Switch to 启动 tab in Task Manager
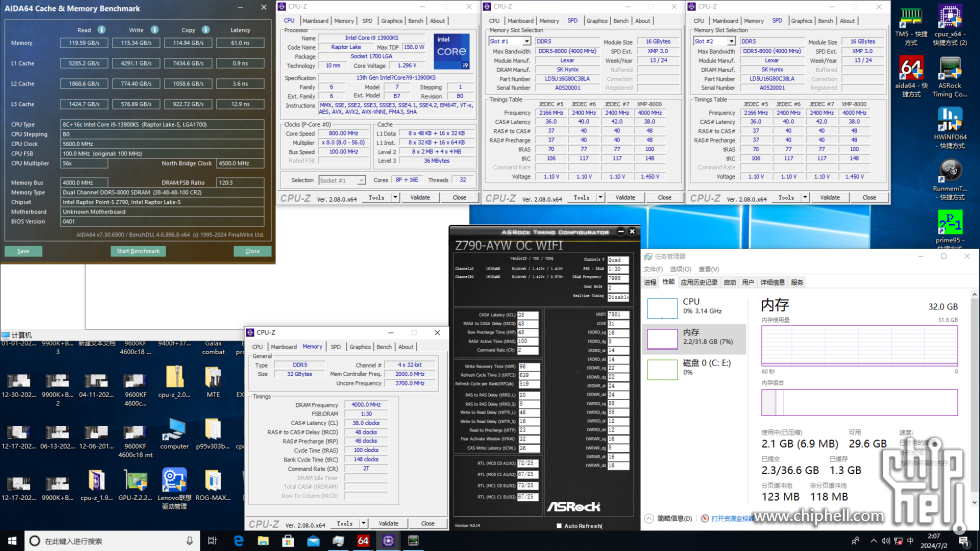This screenshot has width=980, height=551. pyautogui.click(x=729, y=282)
